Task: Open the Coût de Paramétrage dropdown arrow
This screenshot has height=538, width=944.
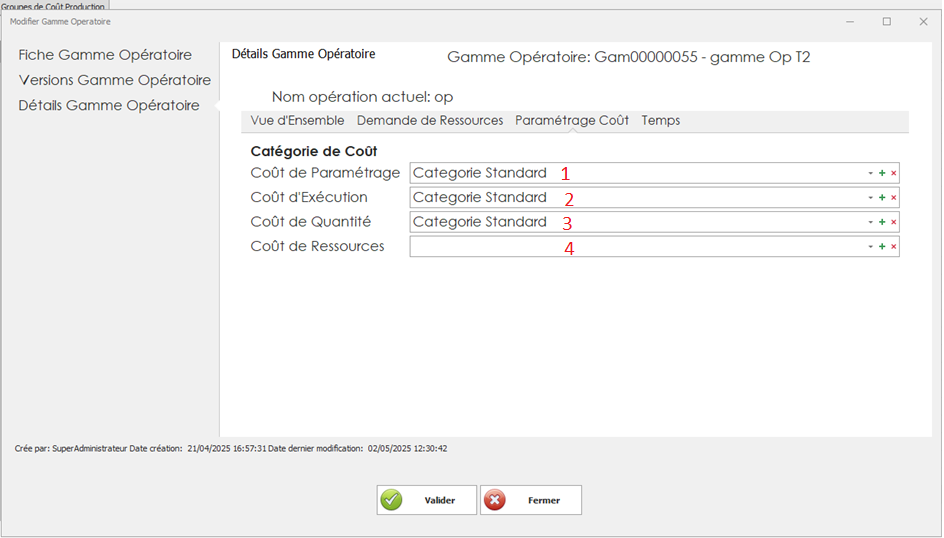Action: 870,173
